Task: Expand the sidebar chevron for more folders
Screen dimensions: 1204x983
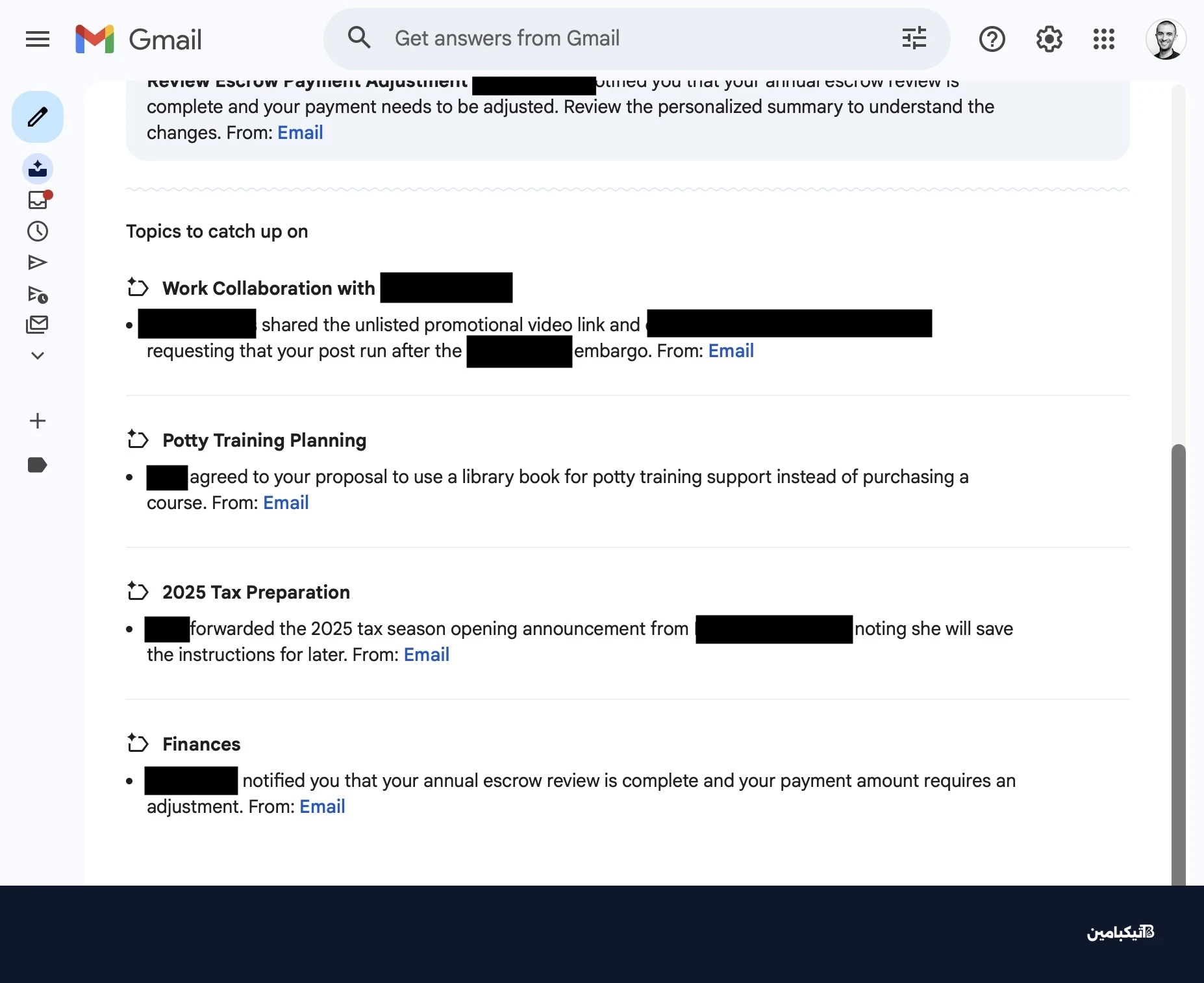Action: point(38,355)
